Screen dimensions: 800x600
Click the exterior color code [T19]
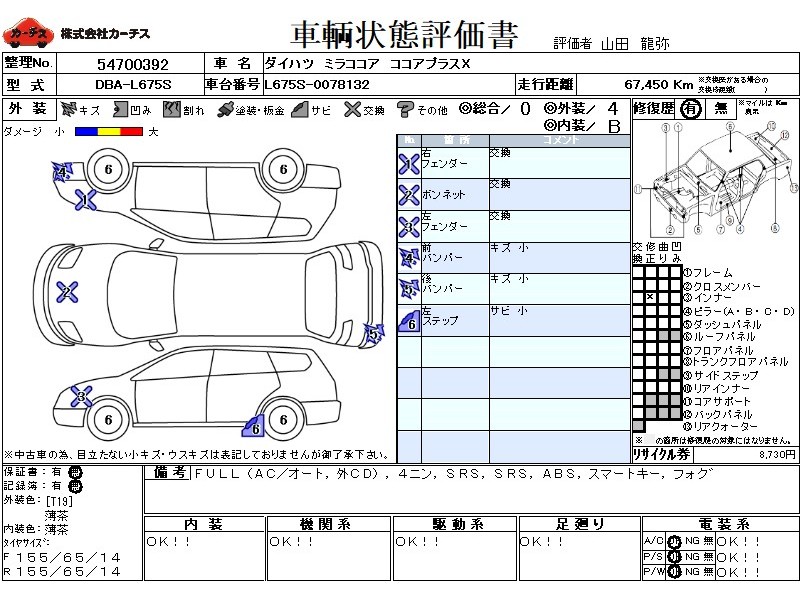59,501
